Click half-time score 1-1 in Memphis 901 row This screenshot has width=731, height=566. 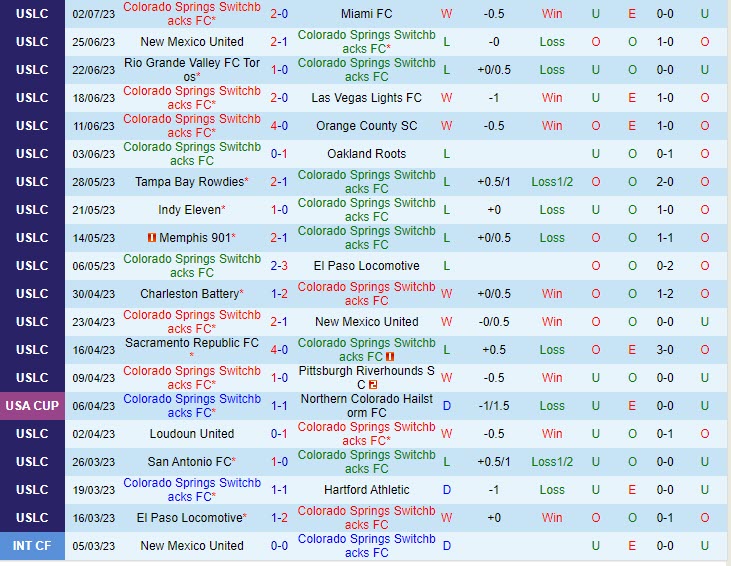[x=665, y=238]
